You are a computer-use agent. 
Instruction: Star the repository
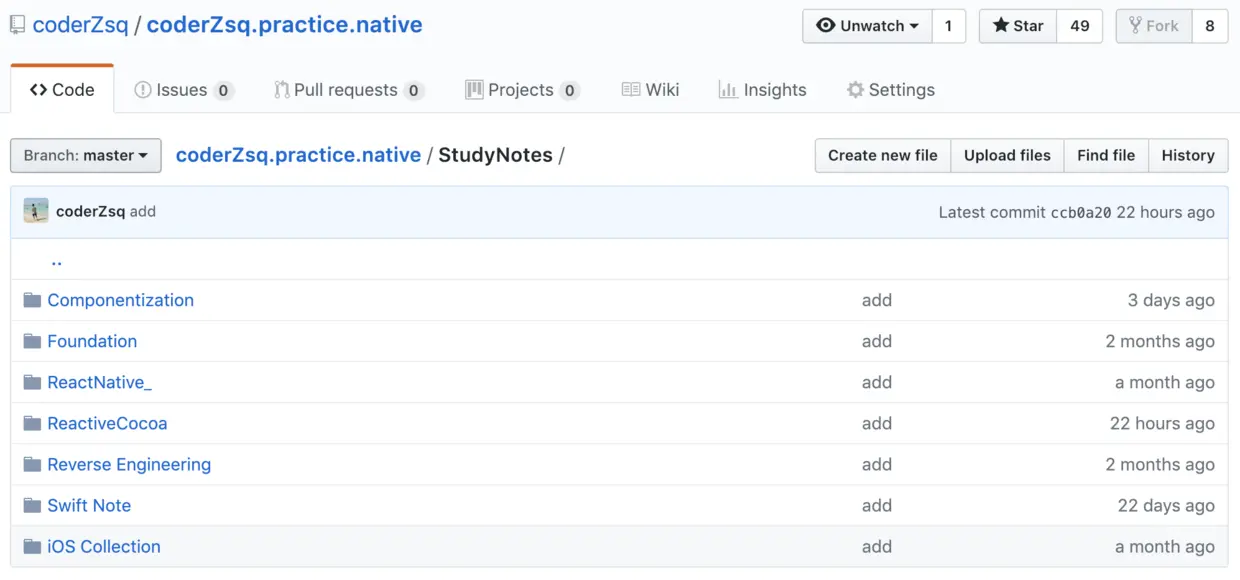click(x=1017, y=26)
